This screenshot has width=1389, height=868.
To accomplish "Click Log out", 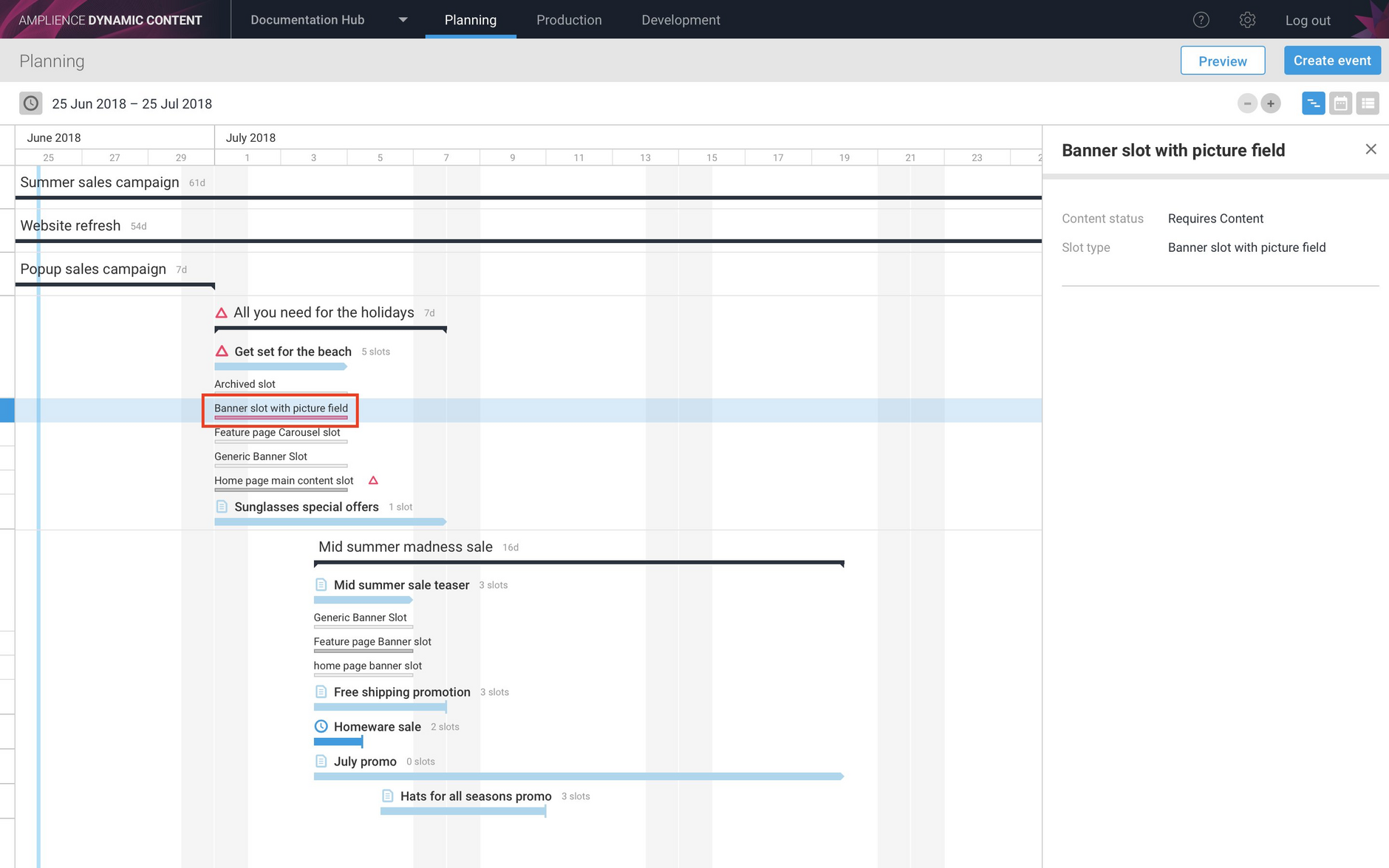I will pos(1308,21).
